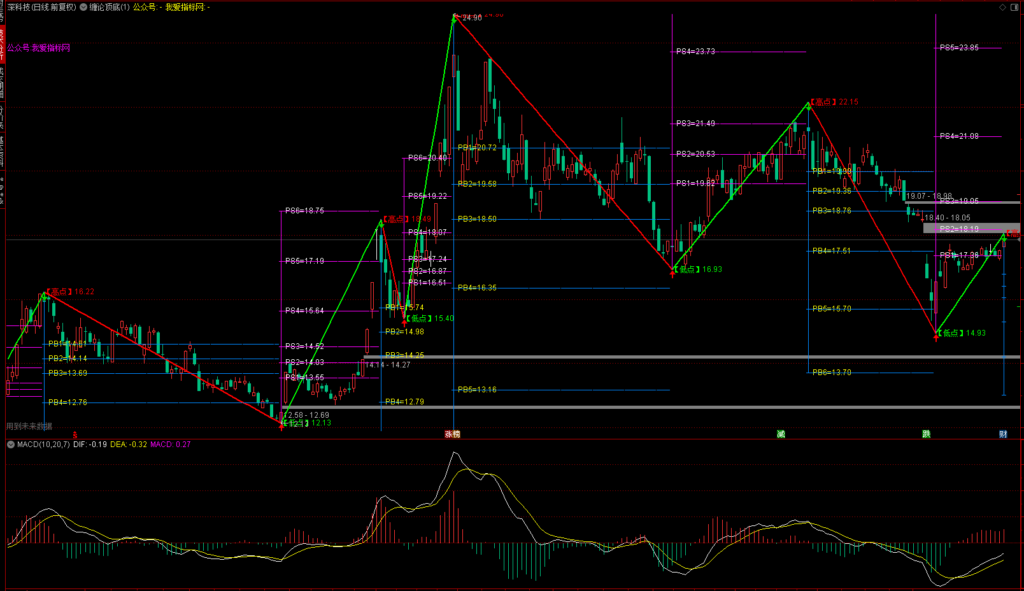Click the PS4=15.64 level label
The image size is (1024, 591).
(x=304, y=311)
